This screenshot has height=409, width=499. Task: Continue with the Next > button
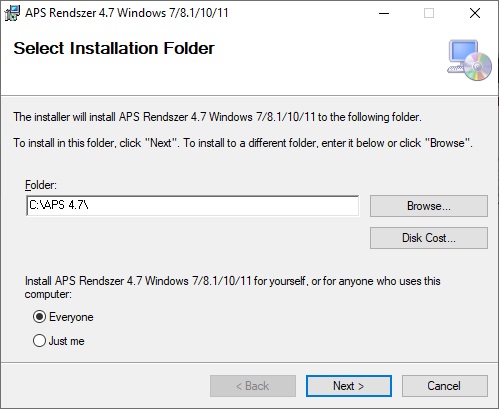tap(349, 386)
